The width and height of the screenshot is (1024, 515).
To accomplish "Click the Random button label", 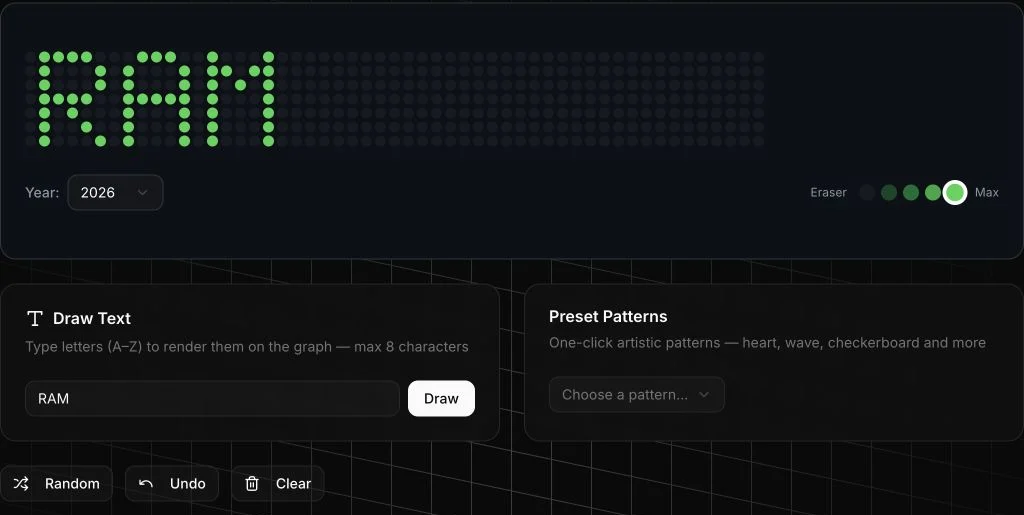I will [72, 484].
